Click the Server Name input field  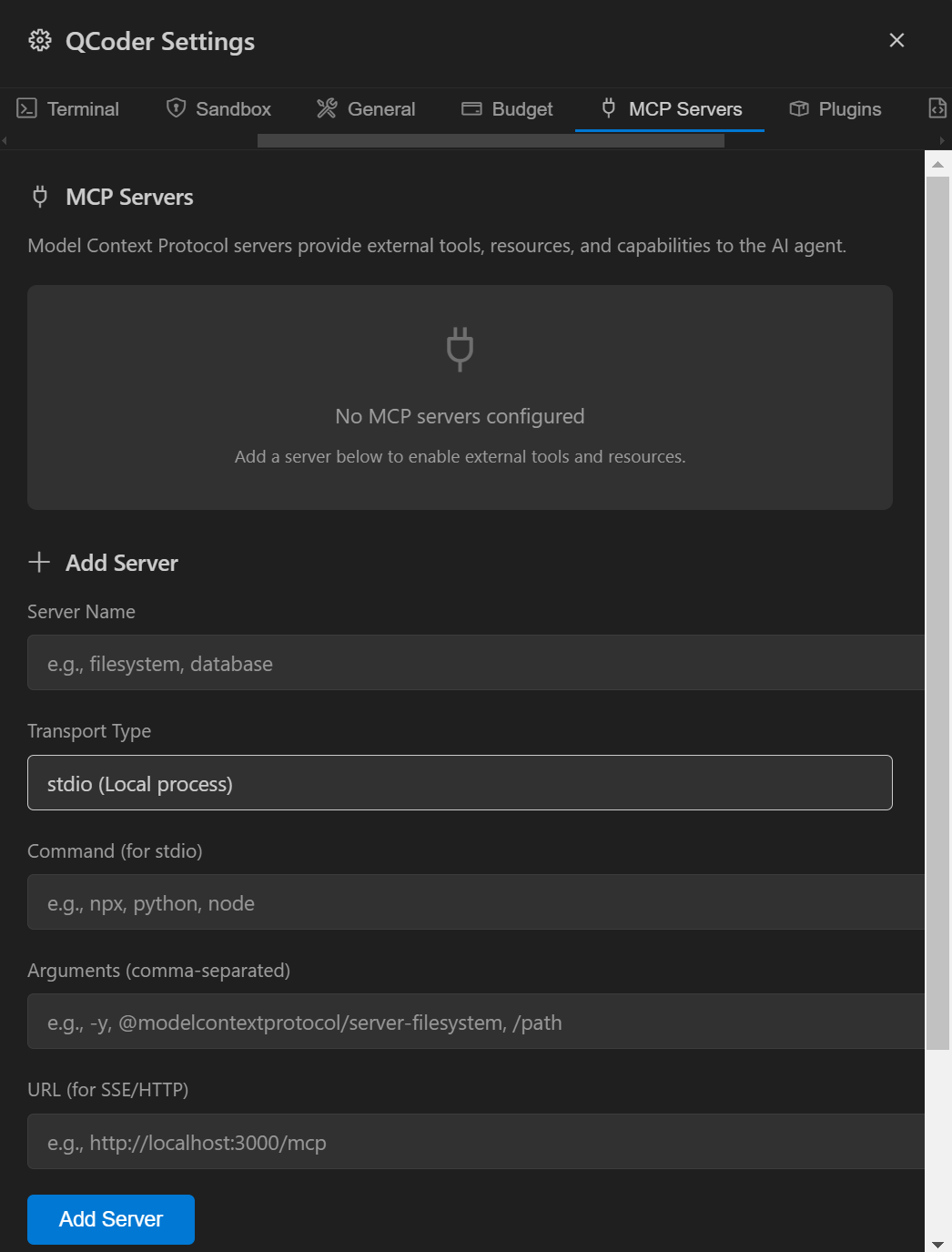point(475,663)
